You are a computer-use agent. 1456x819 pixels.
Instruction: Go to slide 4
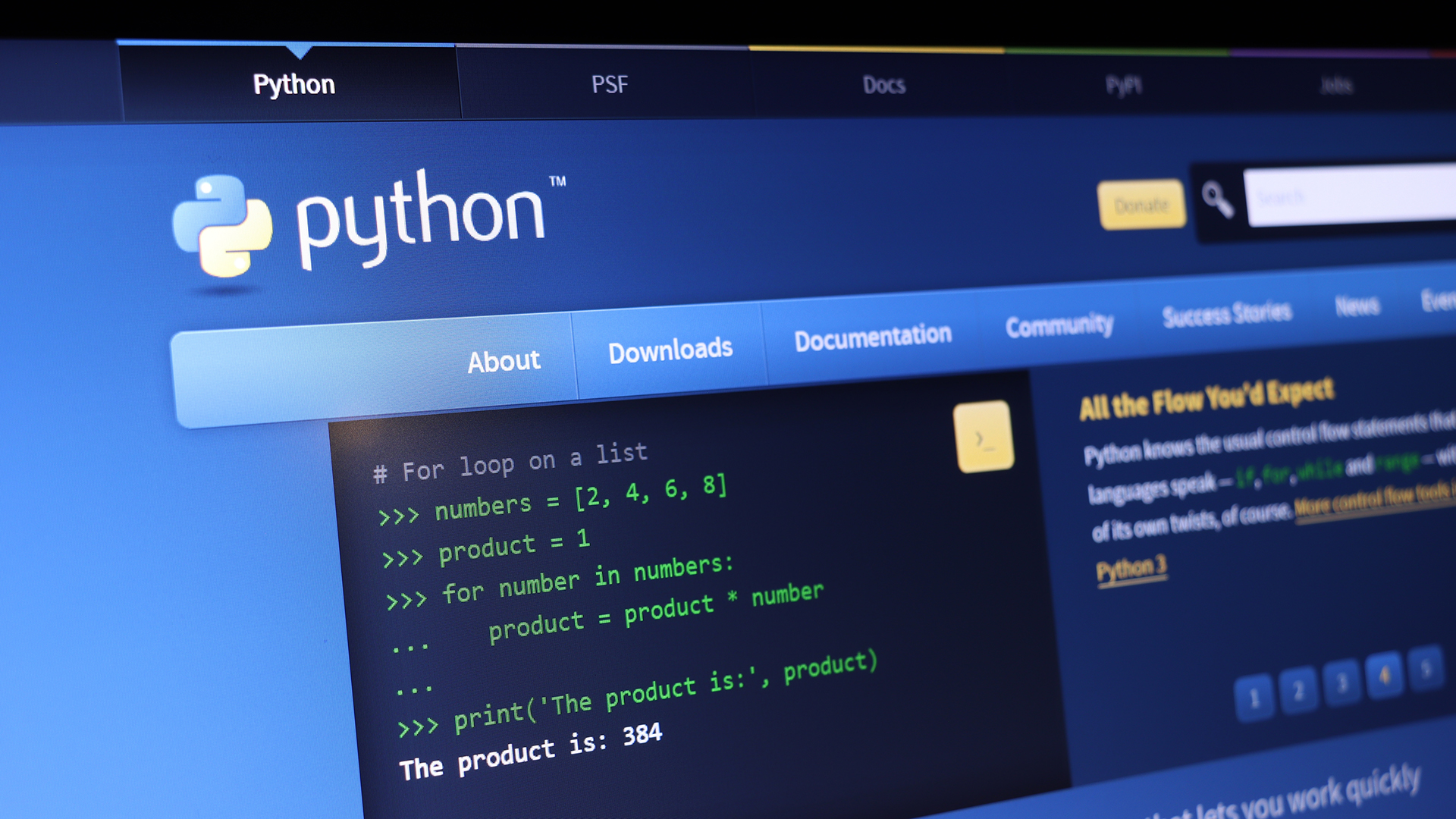1384,675
